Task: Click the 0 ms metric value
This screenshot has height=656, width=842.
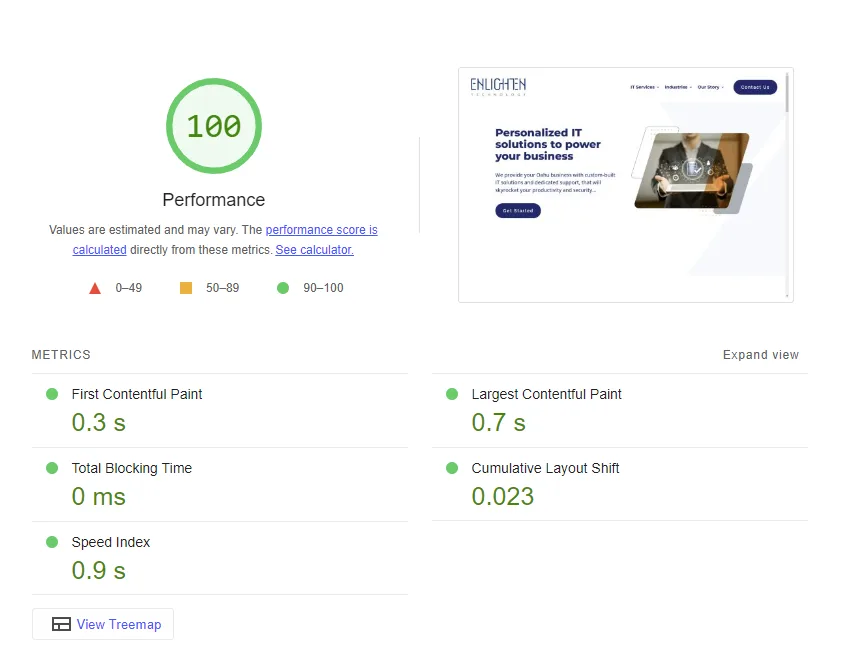Action: click(x=99, y=497)
